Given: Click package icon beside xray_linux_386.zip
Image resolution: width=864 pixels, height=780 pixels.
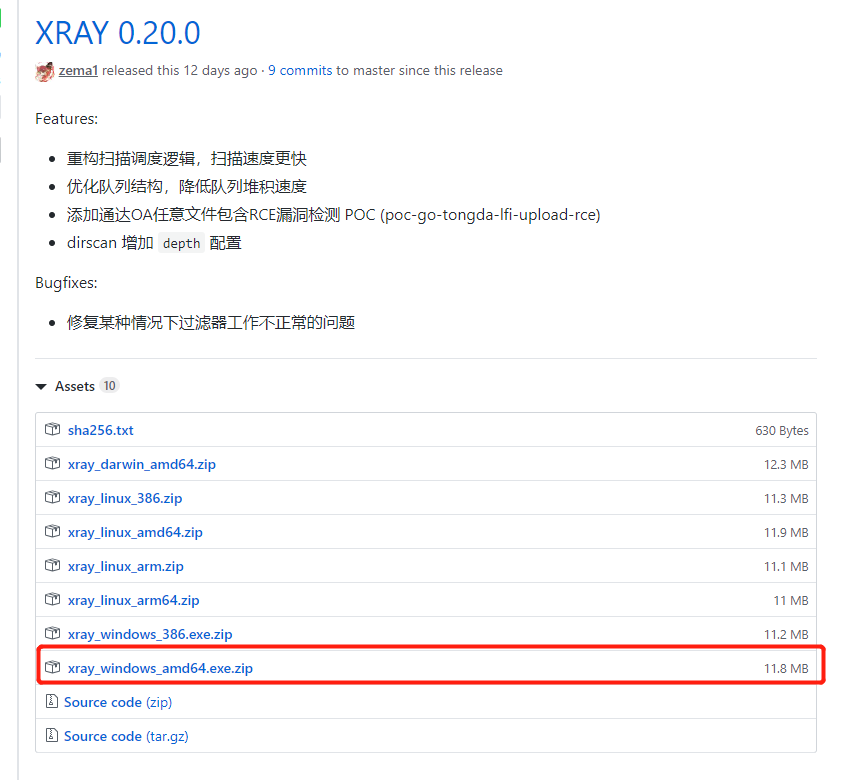Looking at the screenshot, I should (x=52, y=497).
